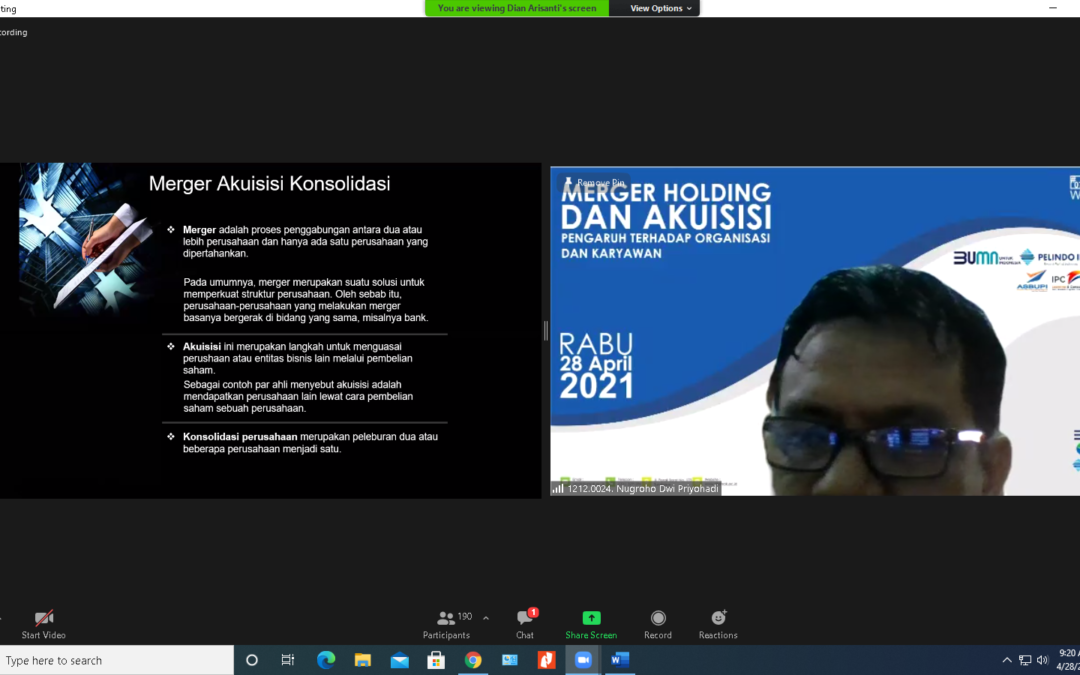
Task: Open Task View on the taskbar
Action: (287, 660)
